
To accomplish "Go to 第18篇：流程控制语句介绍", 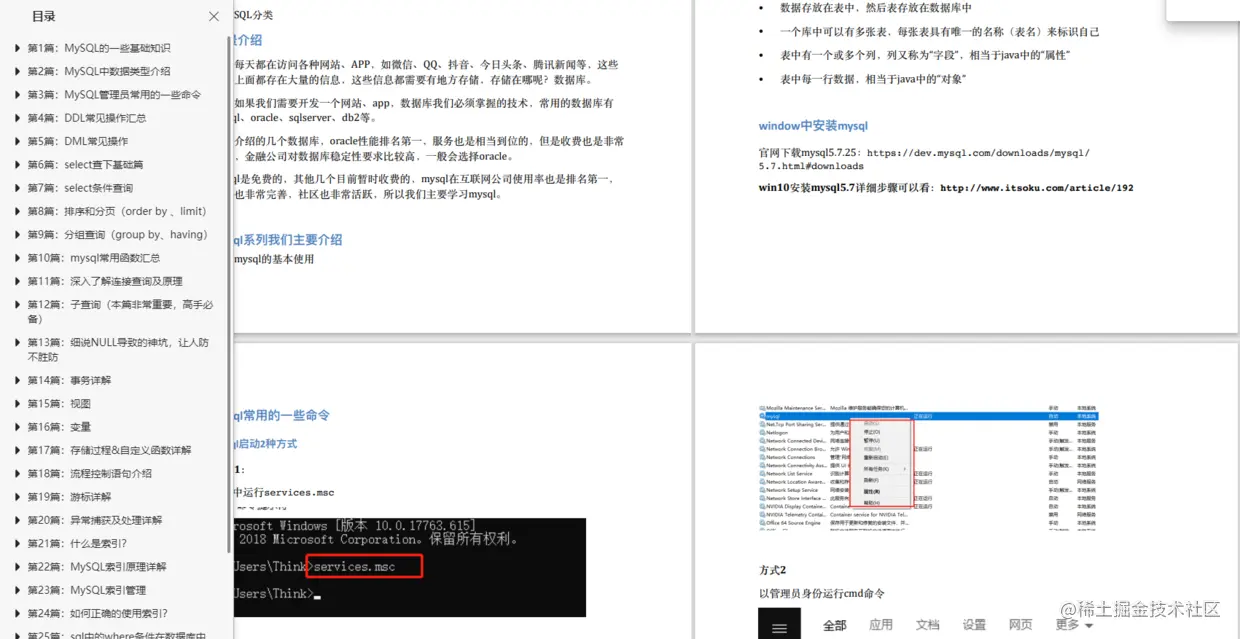I will tap(90, 474).
